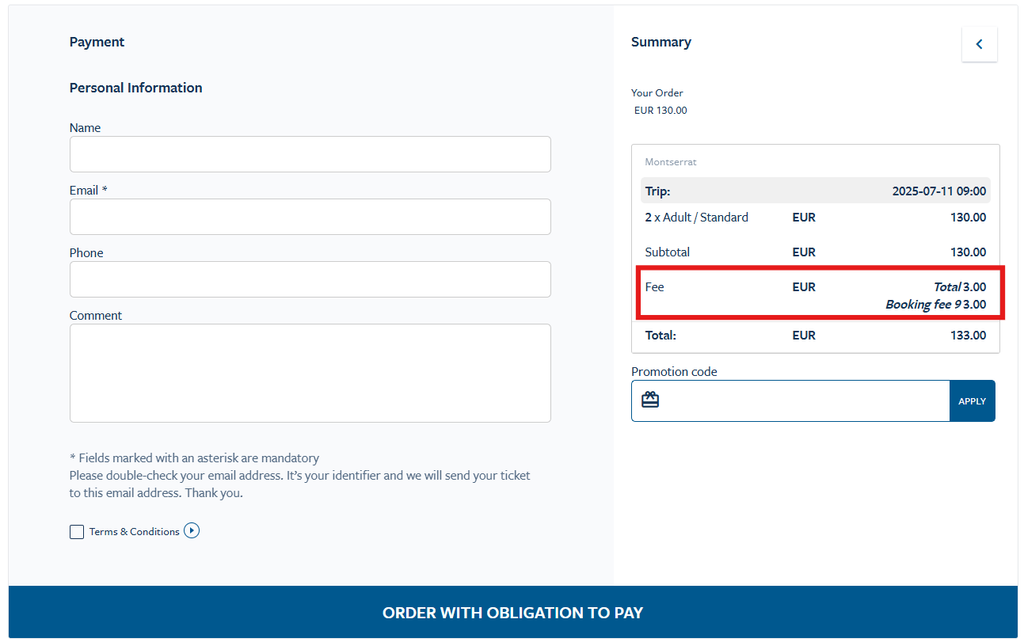Select the Phone input box
Screen dimensions: 1024x641
tap(310, 279)
